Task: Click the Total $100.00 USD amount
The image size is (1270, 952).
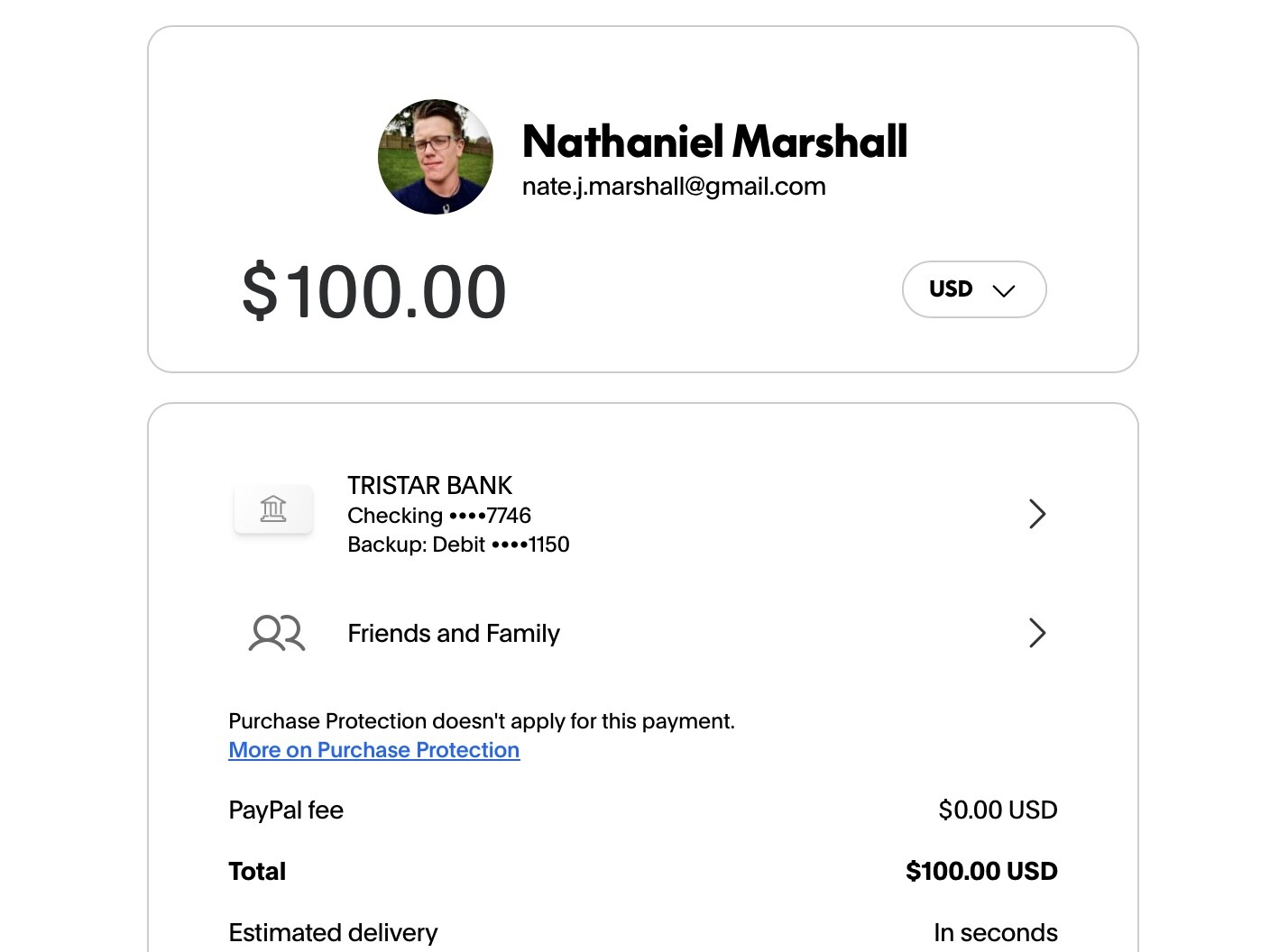Action: coord(981,871)
